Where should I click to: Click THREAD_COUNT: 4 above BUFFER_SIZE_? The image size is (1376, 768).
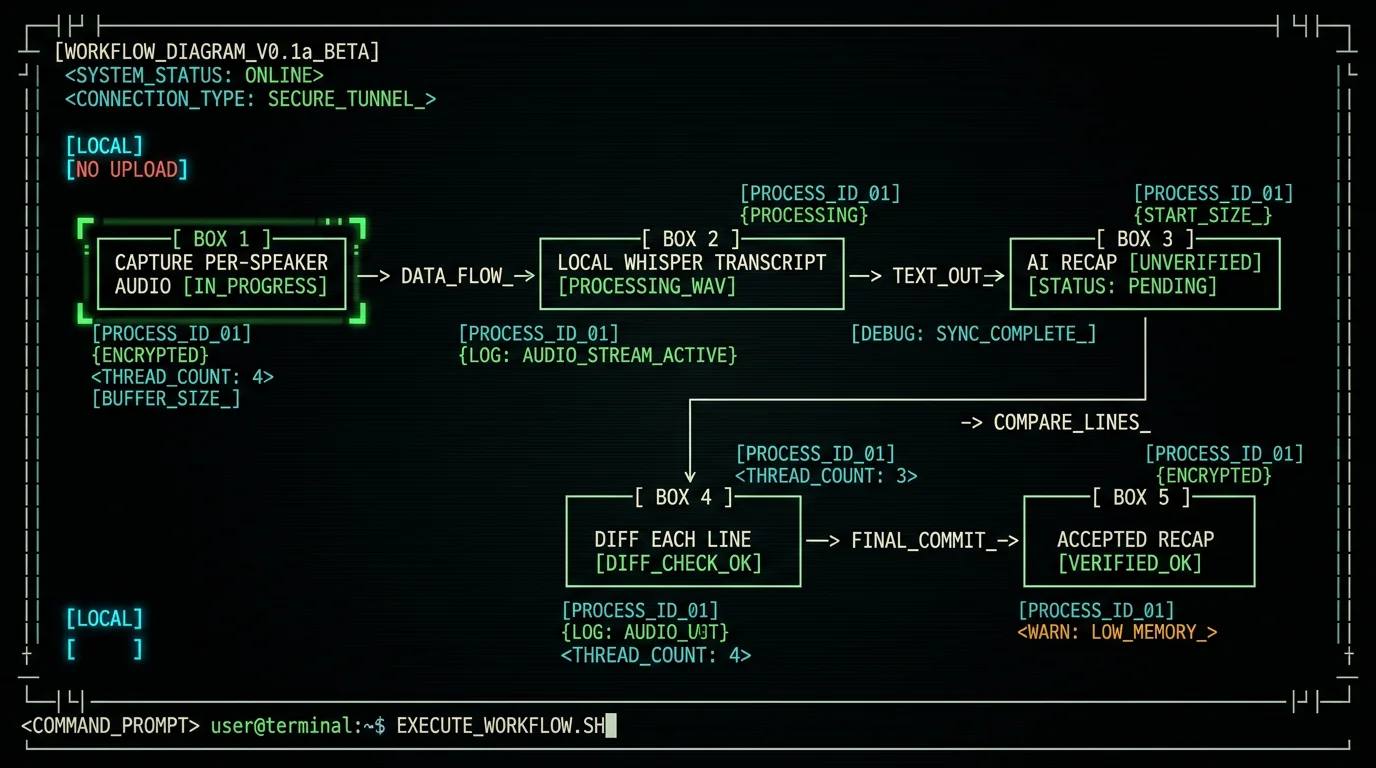tap(182, 377)
